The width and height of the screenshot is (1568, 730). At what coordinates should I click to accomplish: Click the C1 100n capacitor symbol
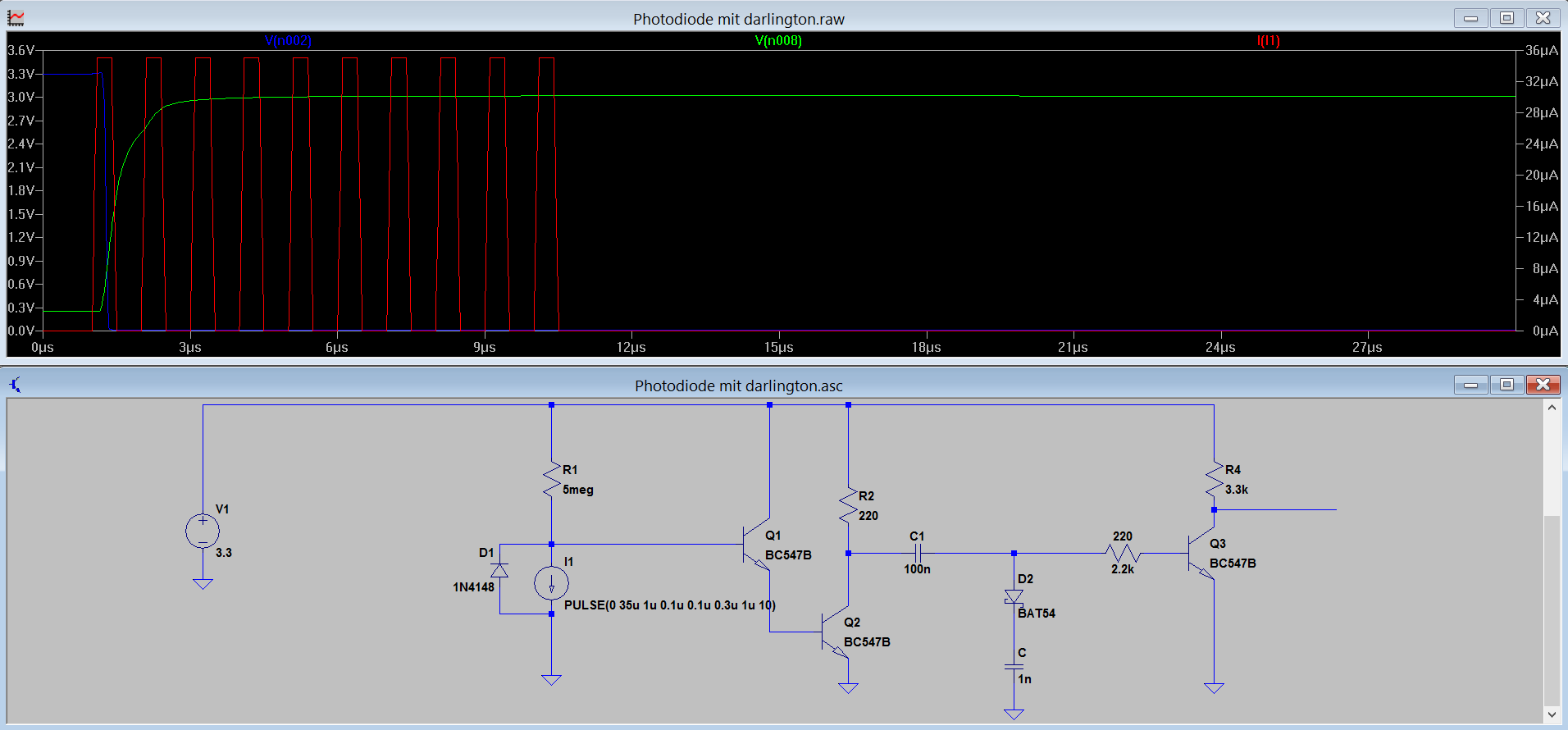coord(919,553)
